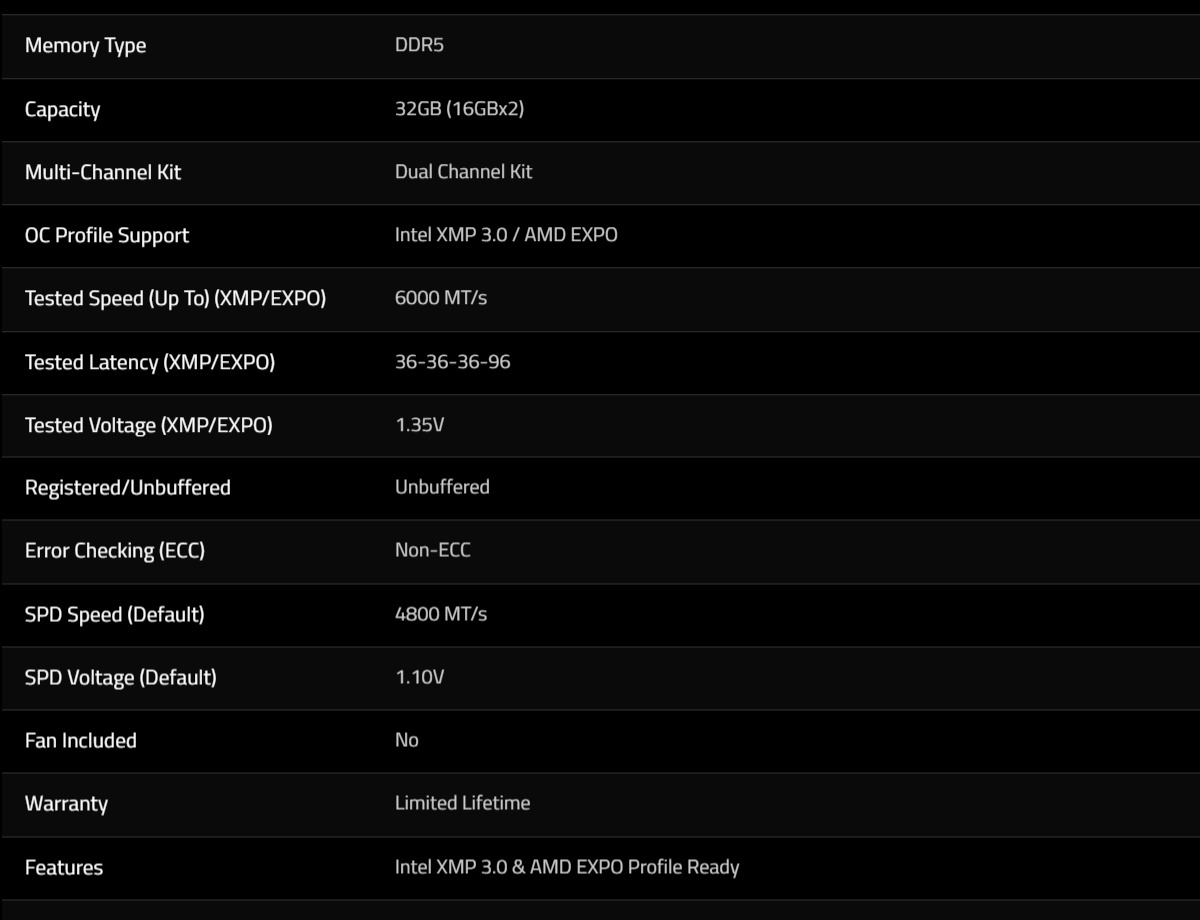The width and height of the screenshot is (1200, 920).
Task: Click the Registered/Unbuffered row label
Action: [127, 488]
